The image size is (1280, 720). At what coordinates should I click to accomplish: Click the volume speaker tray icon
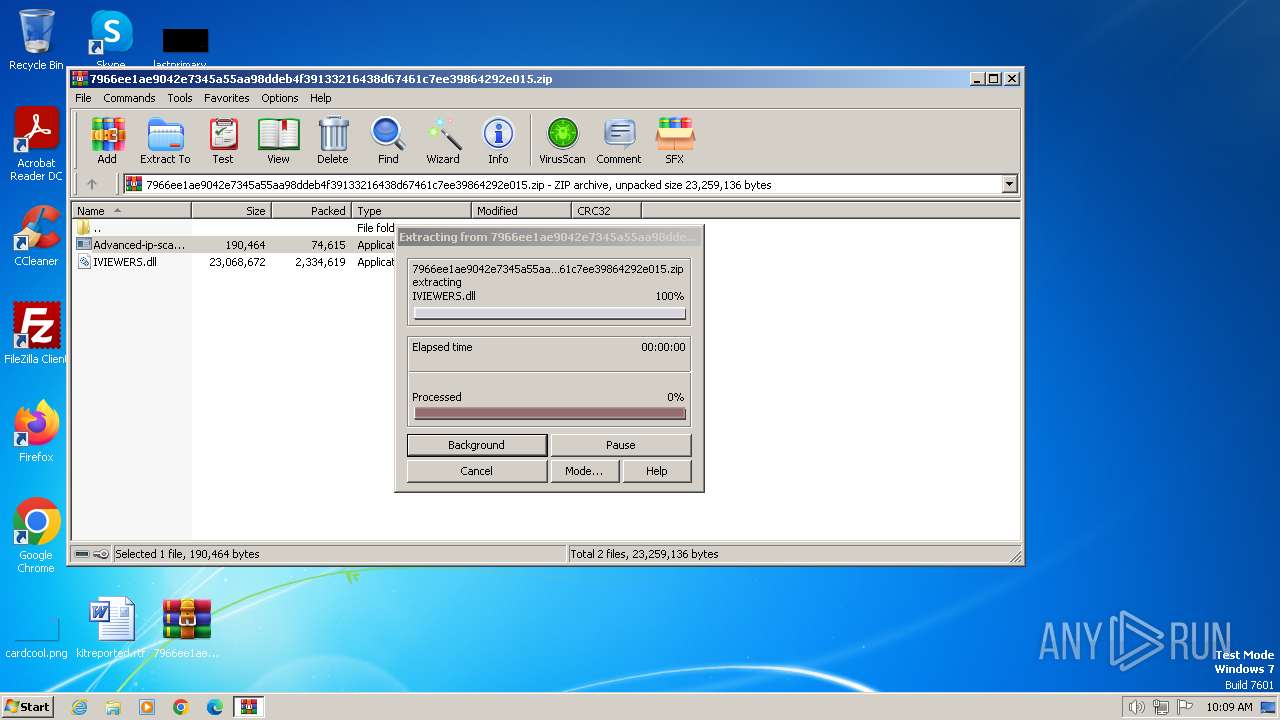pos(1136,707)
